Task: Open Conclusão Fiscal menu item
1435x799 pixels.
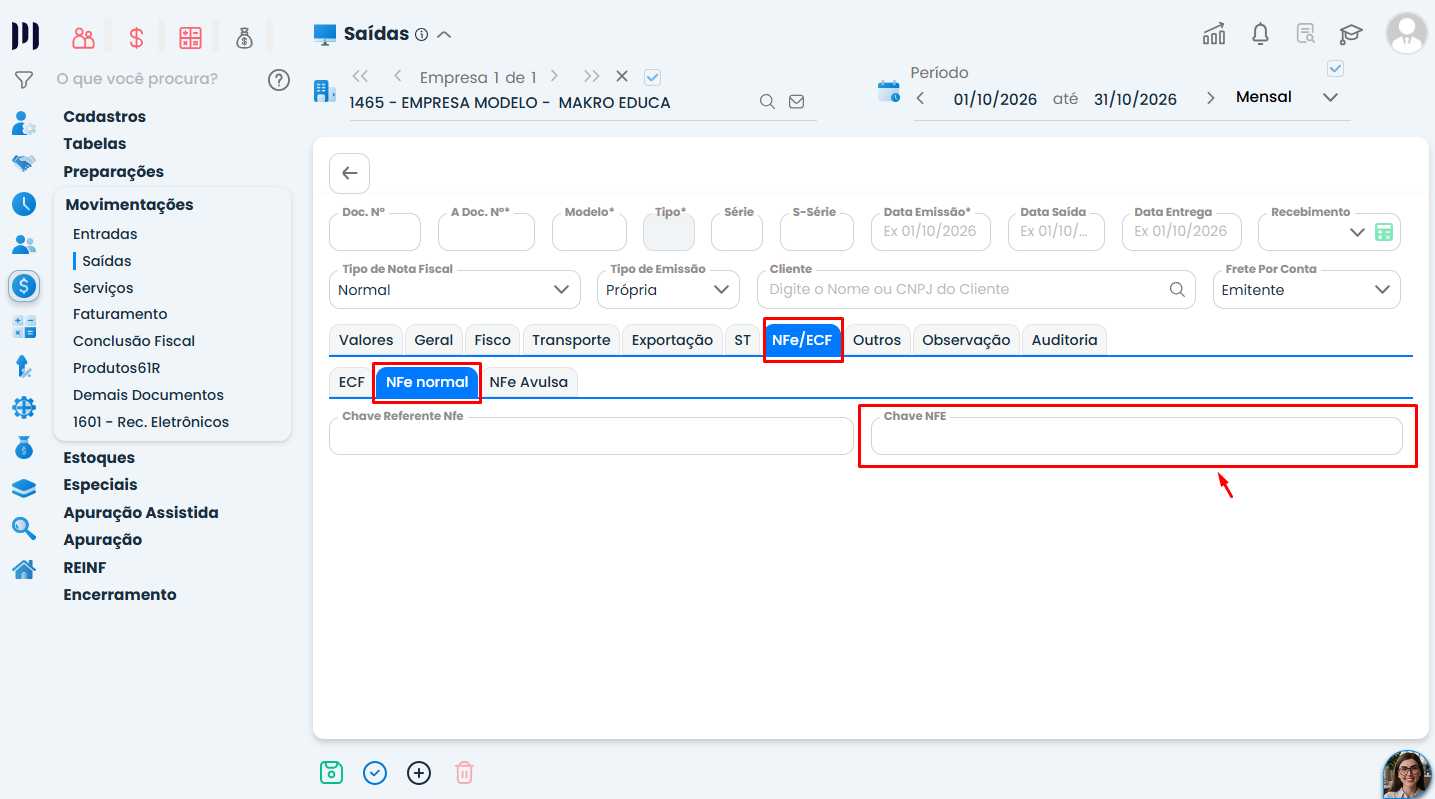Action: click(x=134, y=341)
